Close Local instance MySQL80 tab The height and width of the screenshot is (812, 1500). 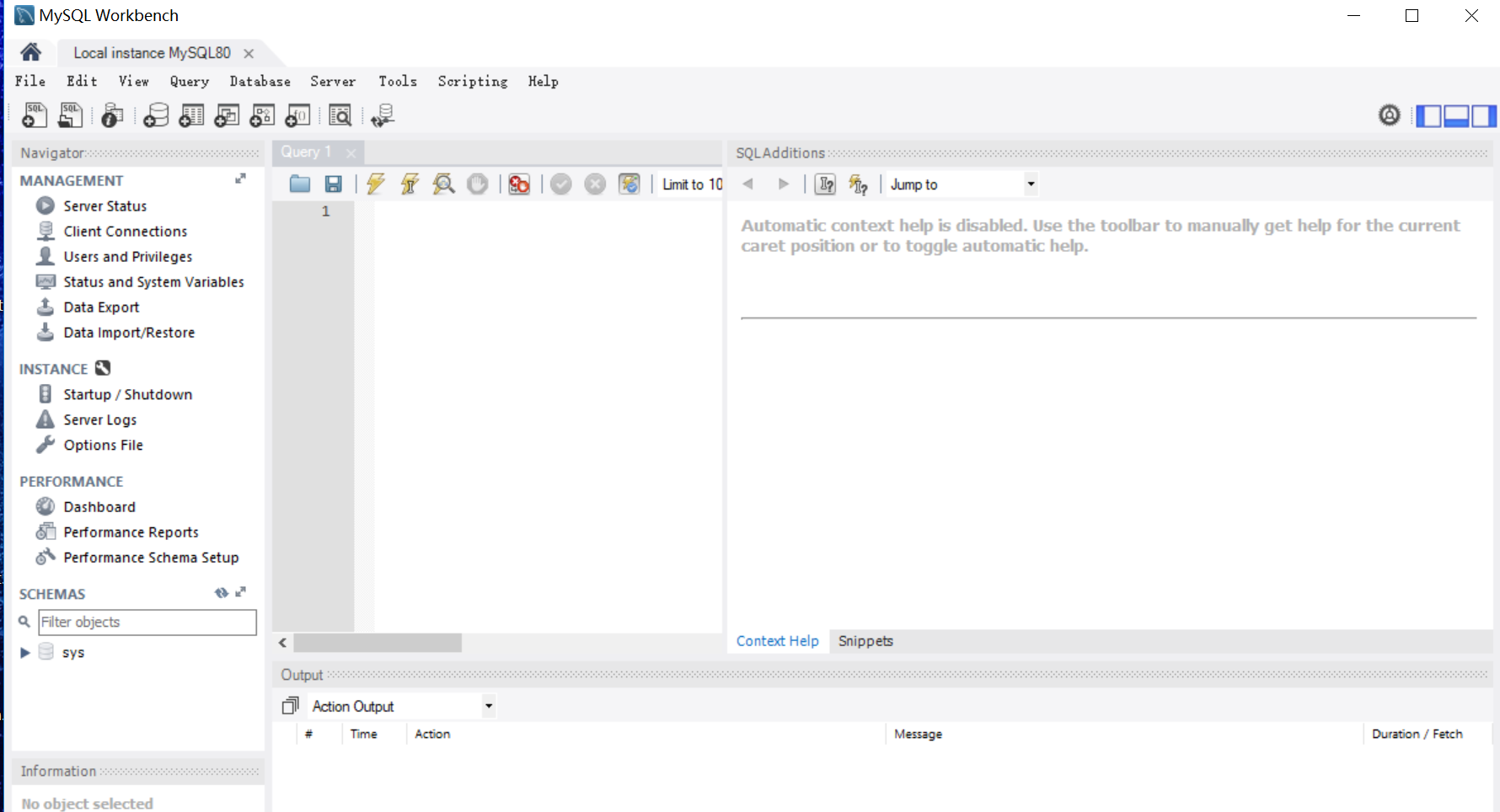click(x=249, y=53)
